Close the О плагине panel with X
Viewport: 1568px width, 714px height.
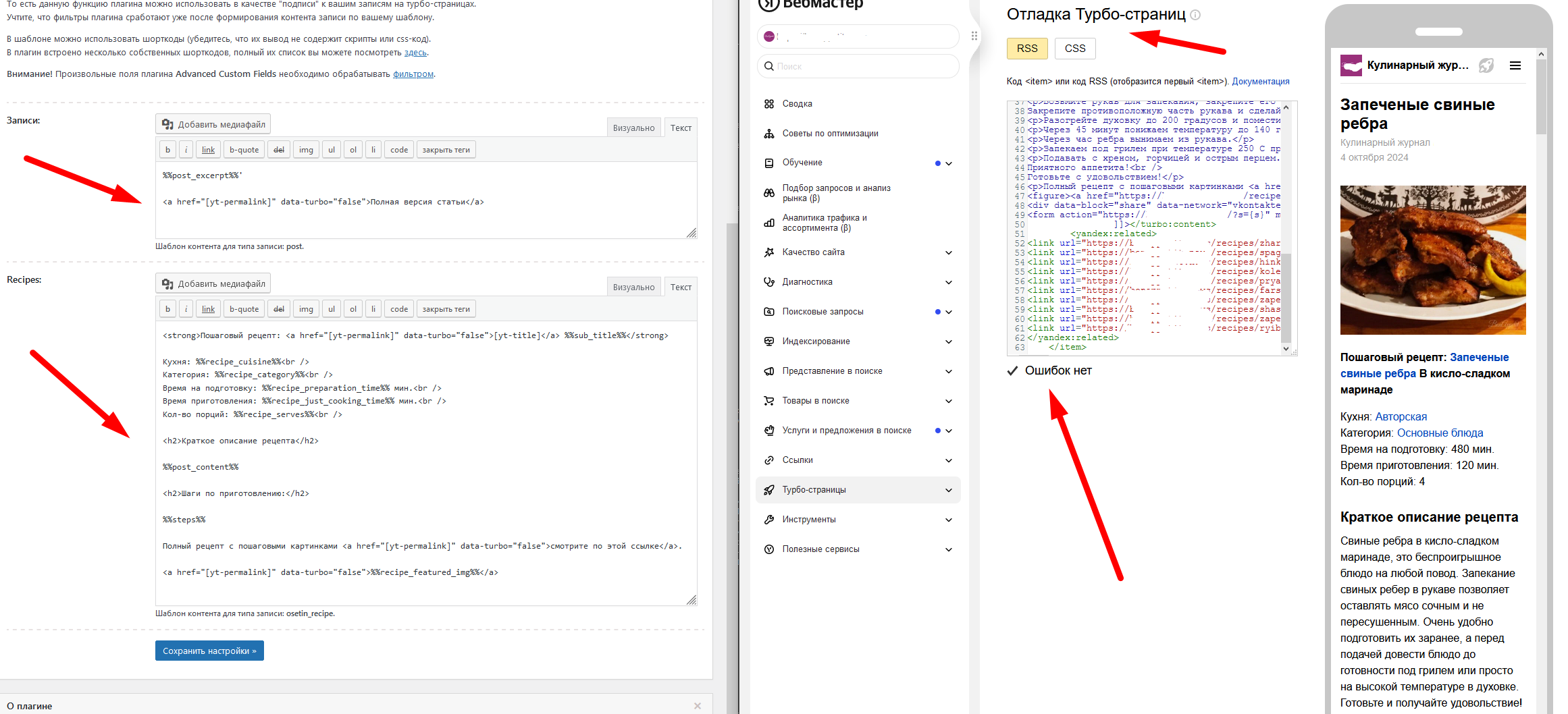697,706
